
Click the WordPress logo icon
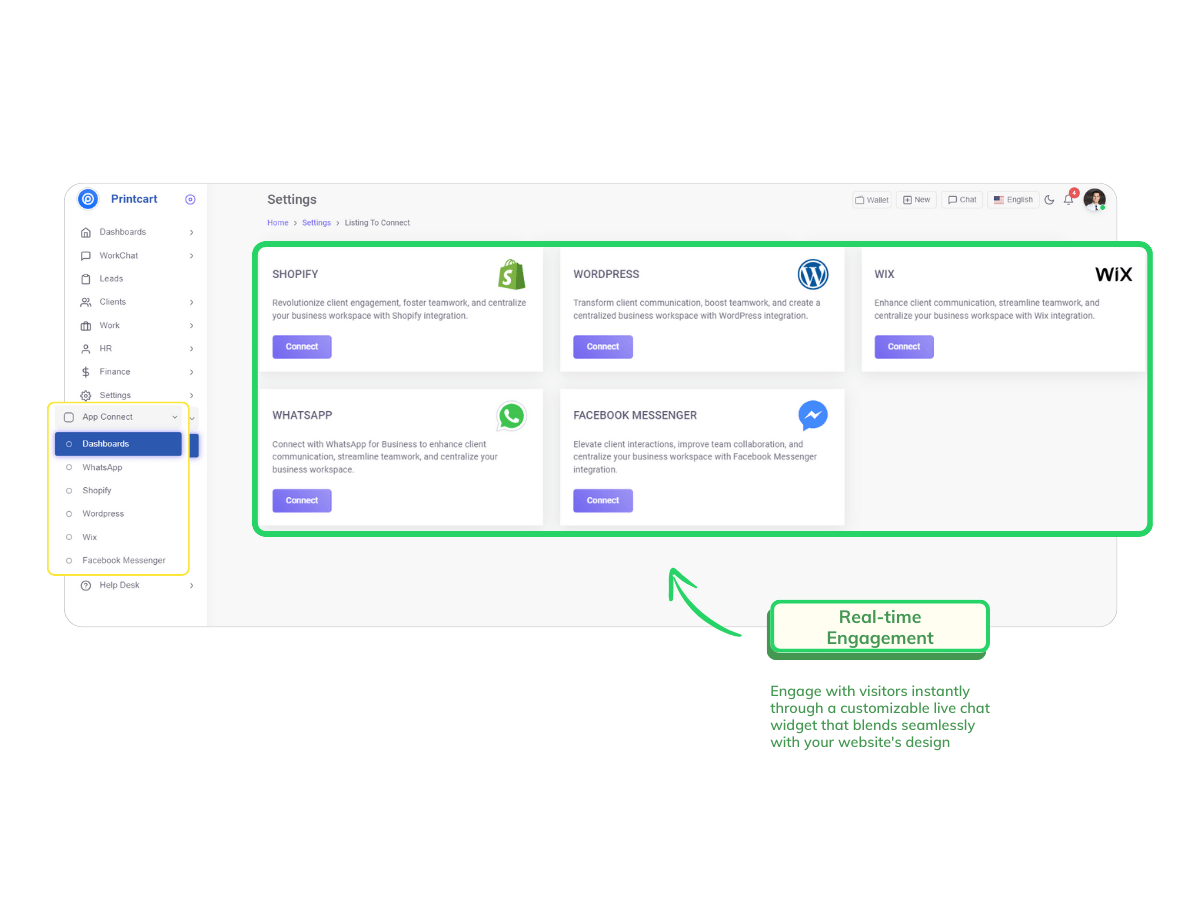[x=813, y=274]
